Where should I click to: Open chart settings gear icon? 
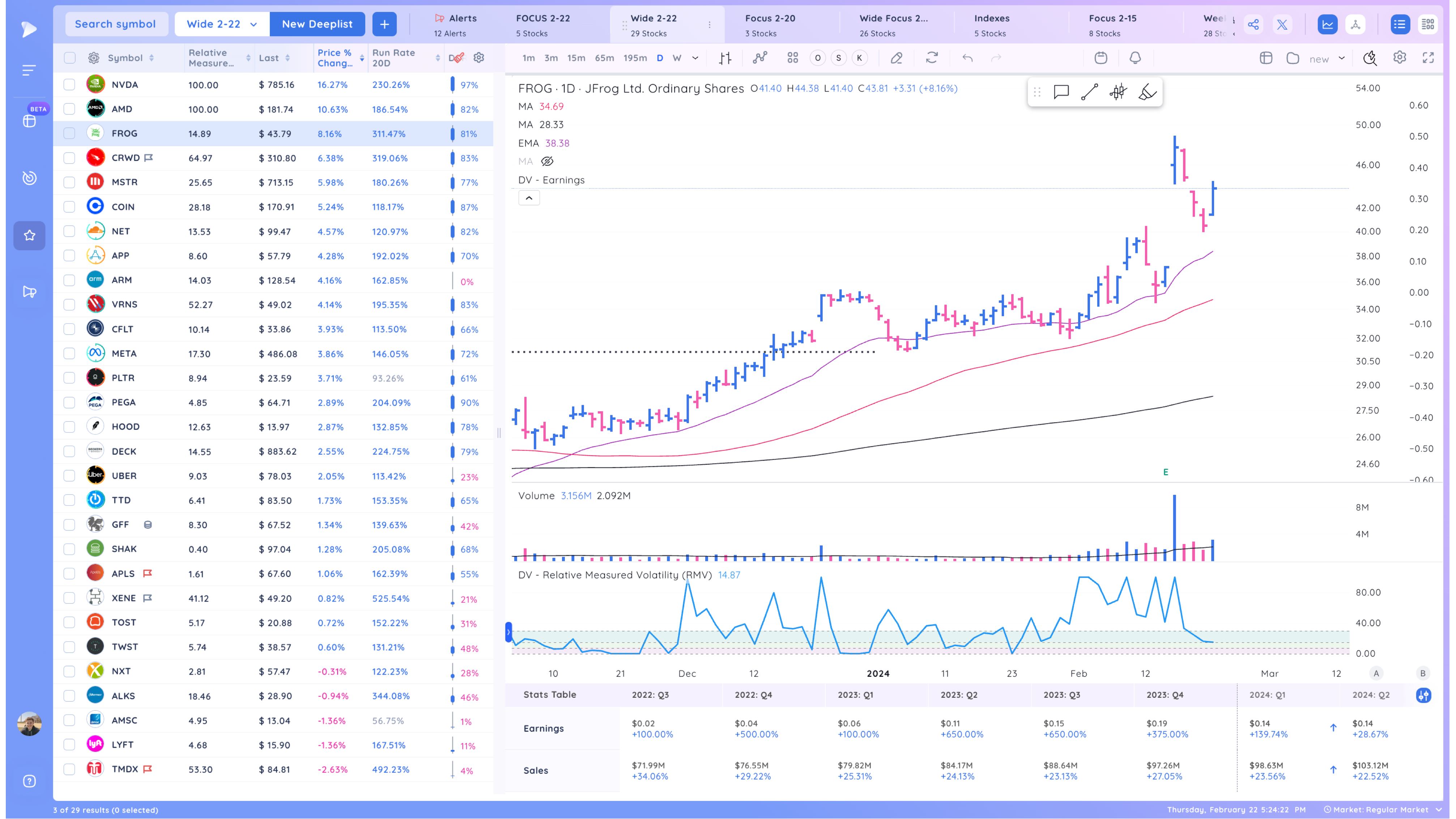[1400, 58]
